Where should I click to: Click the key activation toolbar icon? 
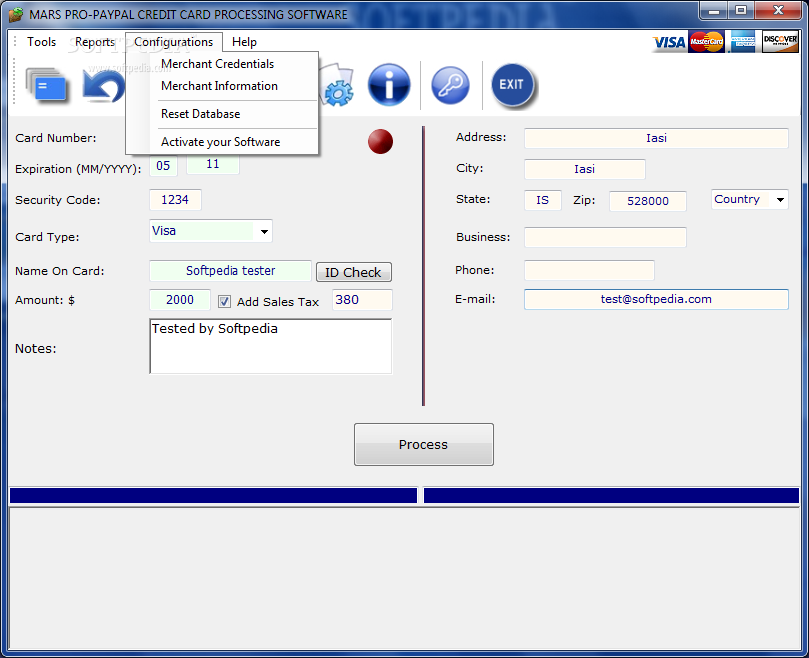[450, 85]
